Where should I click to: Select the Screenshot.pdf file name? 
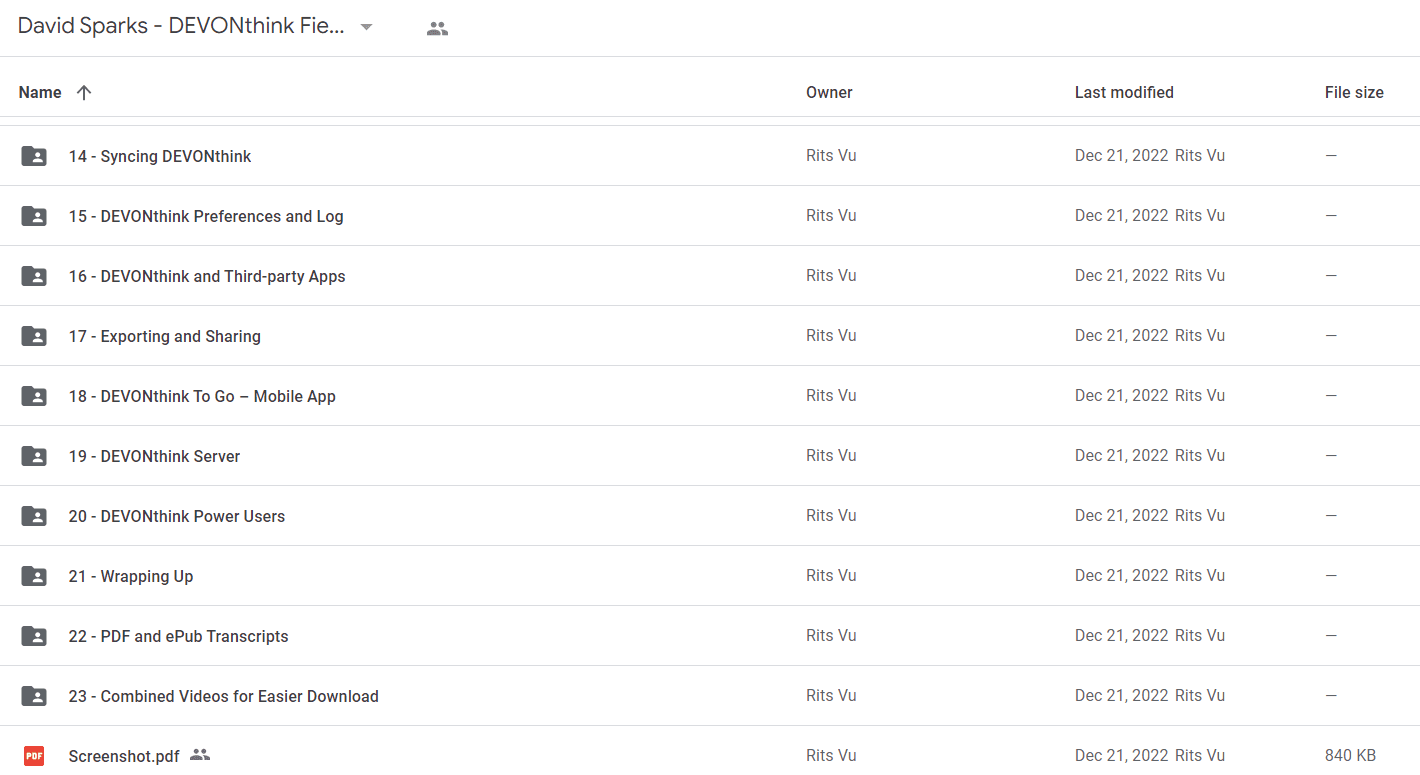[x=124, y=756]
